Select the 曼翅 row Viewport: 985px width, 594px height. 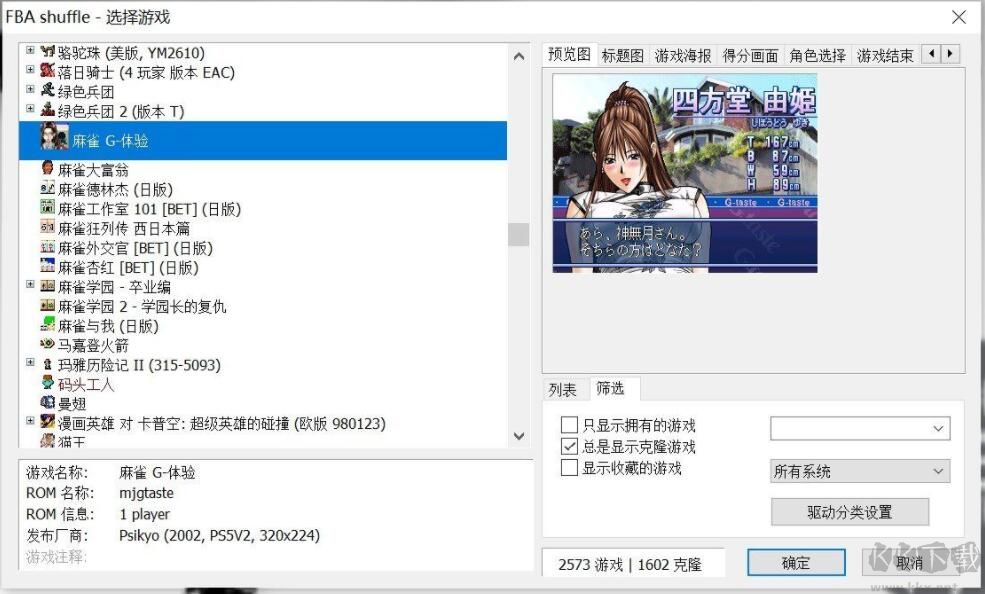(263, 404)
